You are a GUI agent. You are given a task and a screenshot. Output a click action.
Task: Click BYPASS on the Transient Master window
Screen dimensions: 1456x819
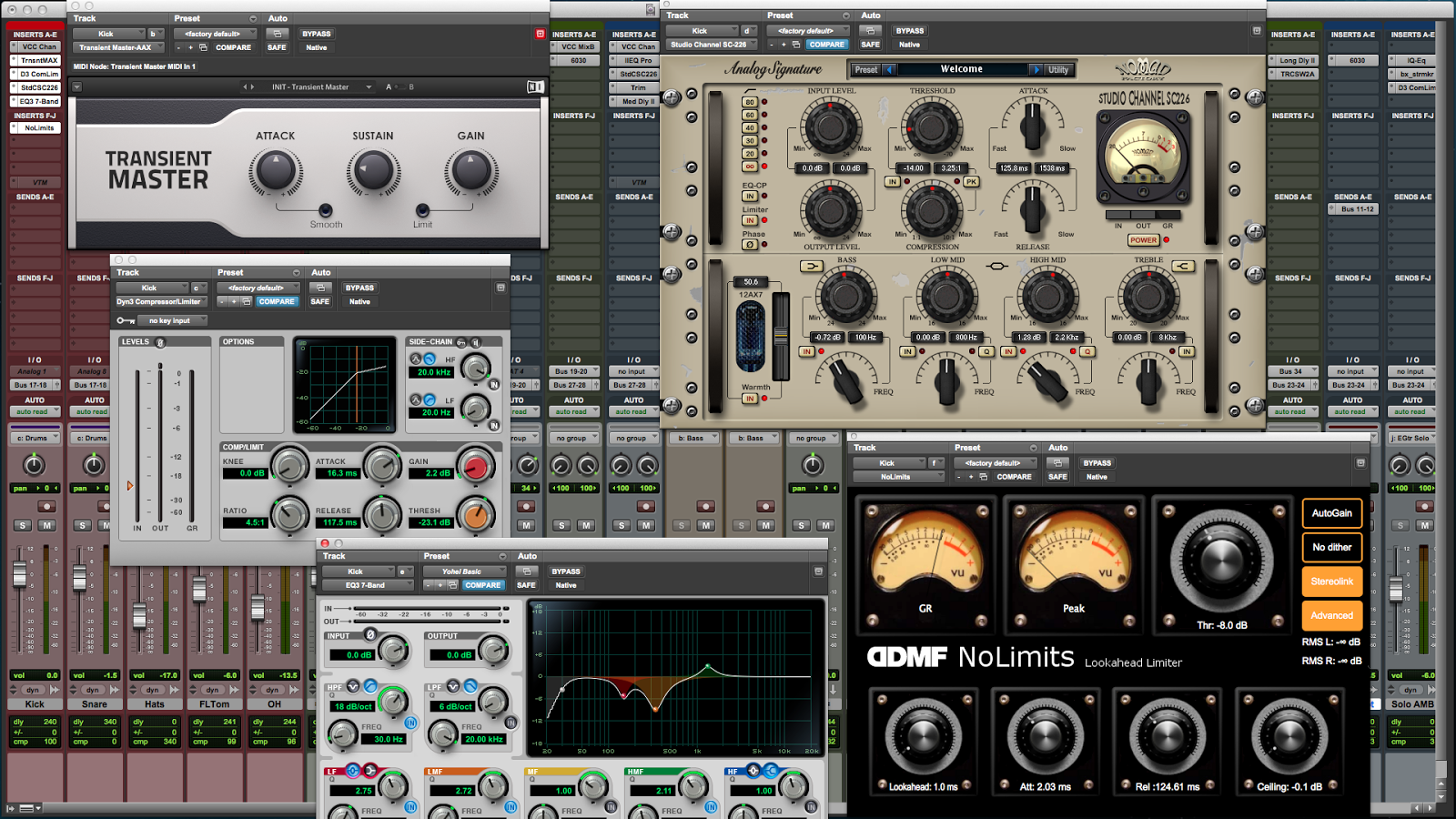point(316,34)
